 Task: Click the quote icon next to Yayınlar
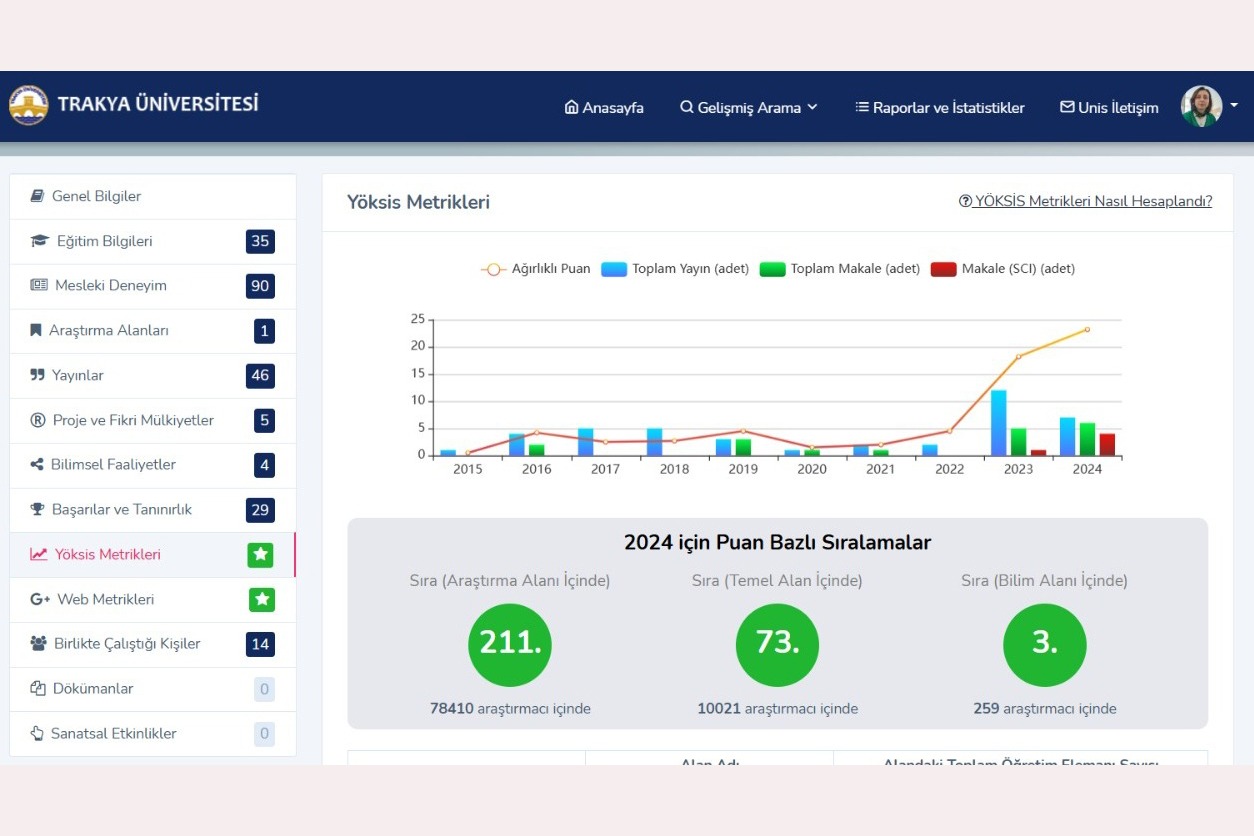click(x=38, y=375)
